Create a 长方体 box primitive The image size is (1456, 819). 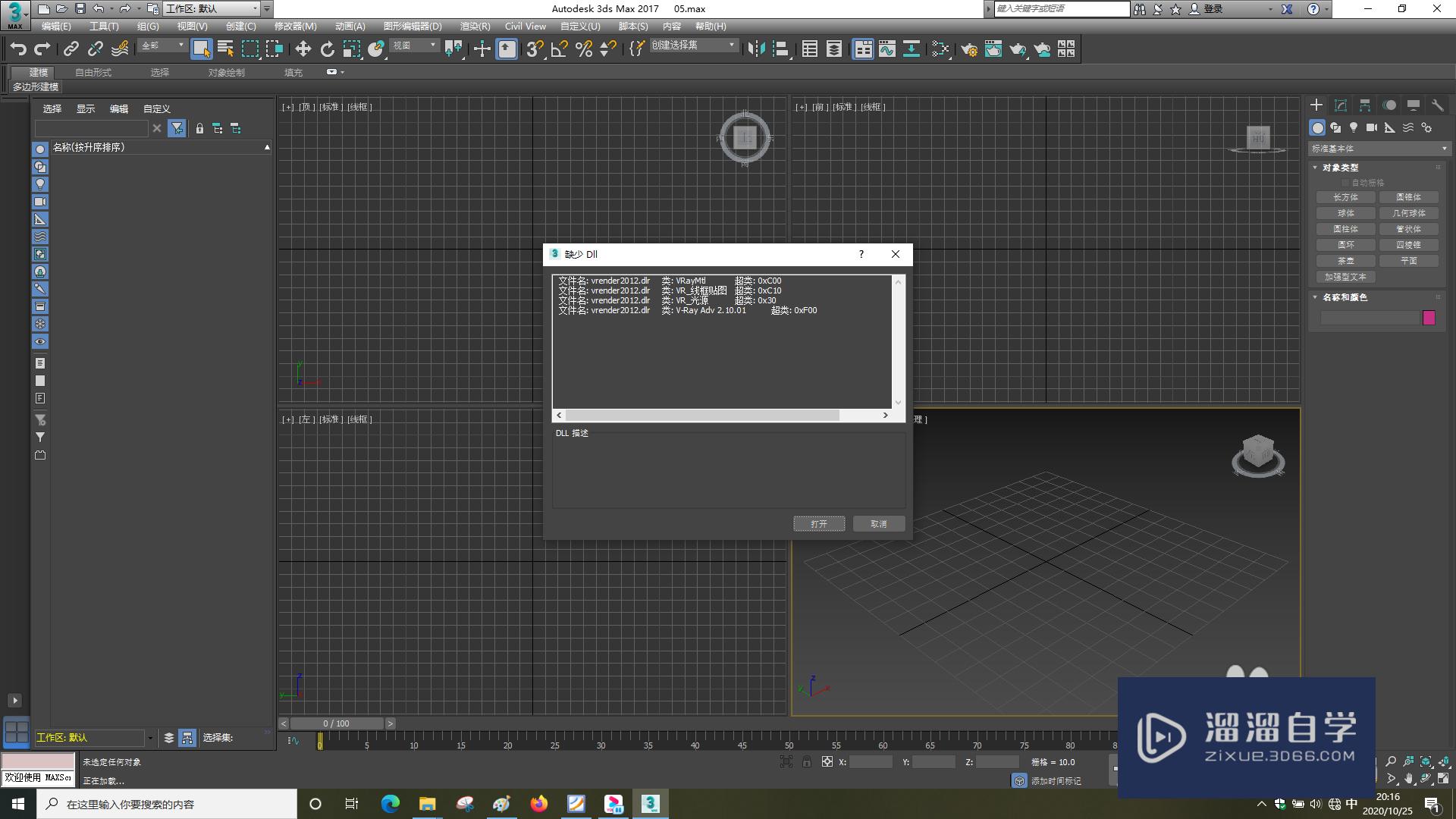pyautogui.click(x=1346, y=197)
